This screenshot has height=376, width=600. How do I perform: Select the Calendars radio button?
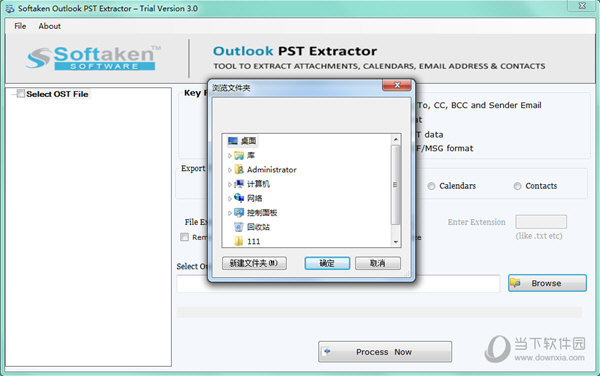tap(431, 186)
